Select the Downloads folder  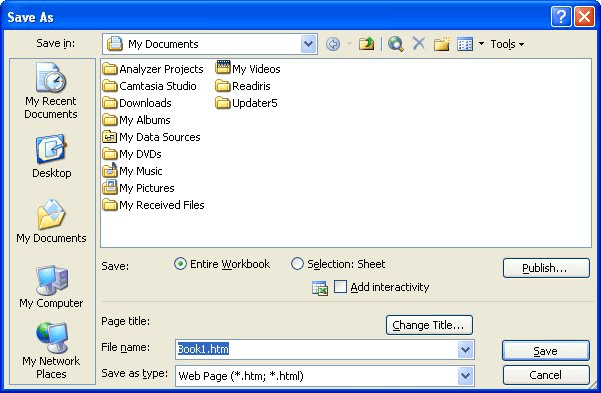pos(137,103)
